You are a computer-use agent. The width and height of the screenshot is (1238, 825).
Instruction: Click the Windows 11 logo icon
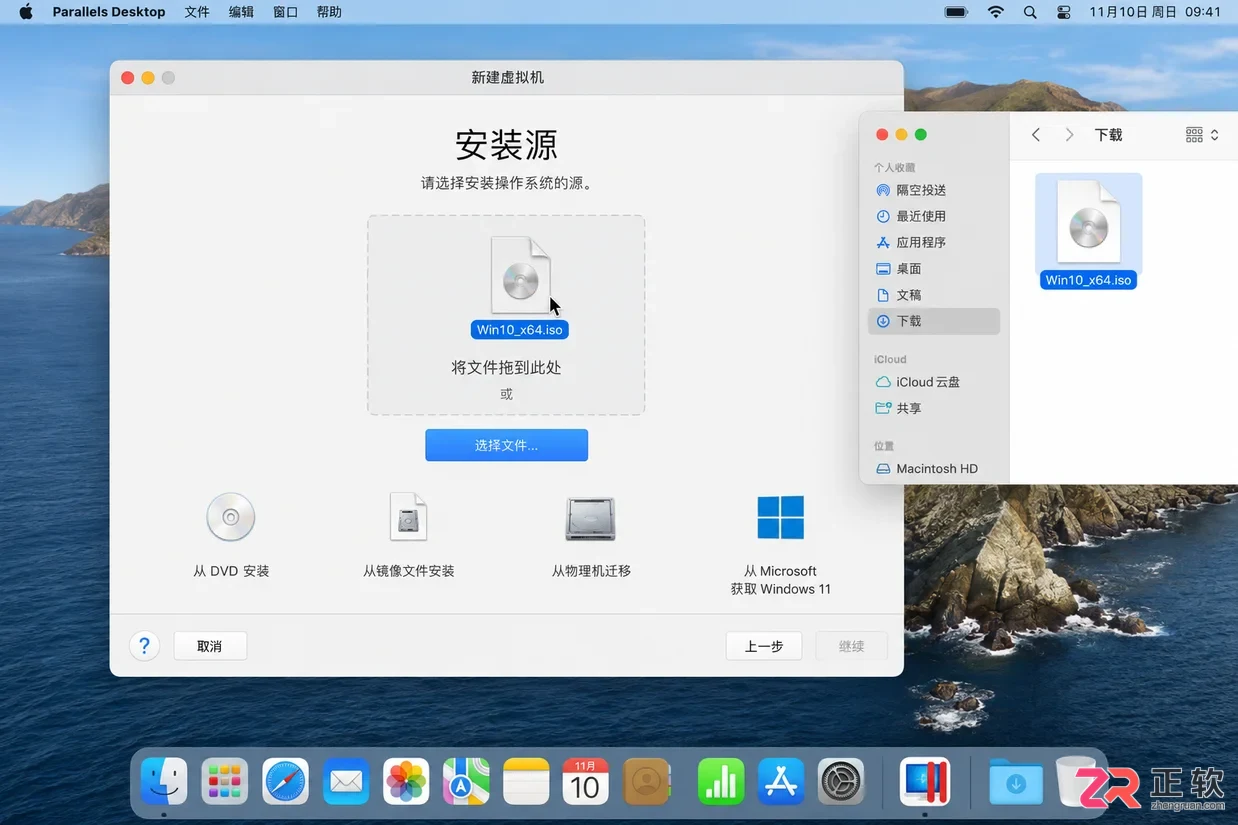point(781,518)
